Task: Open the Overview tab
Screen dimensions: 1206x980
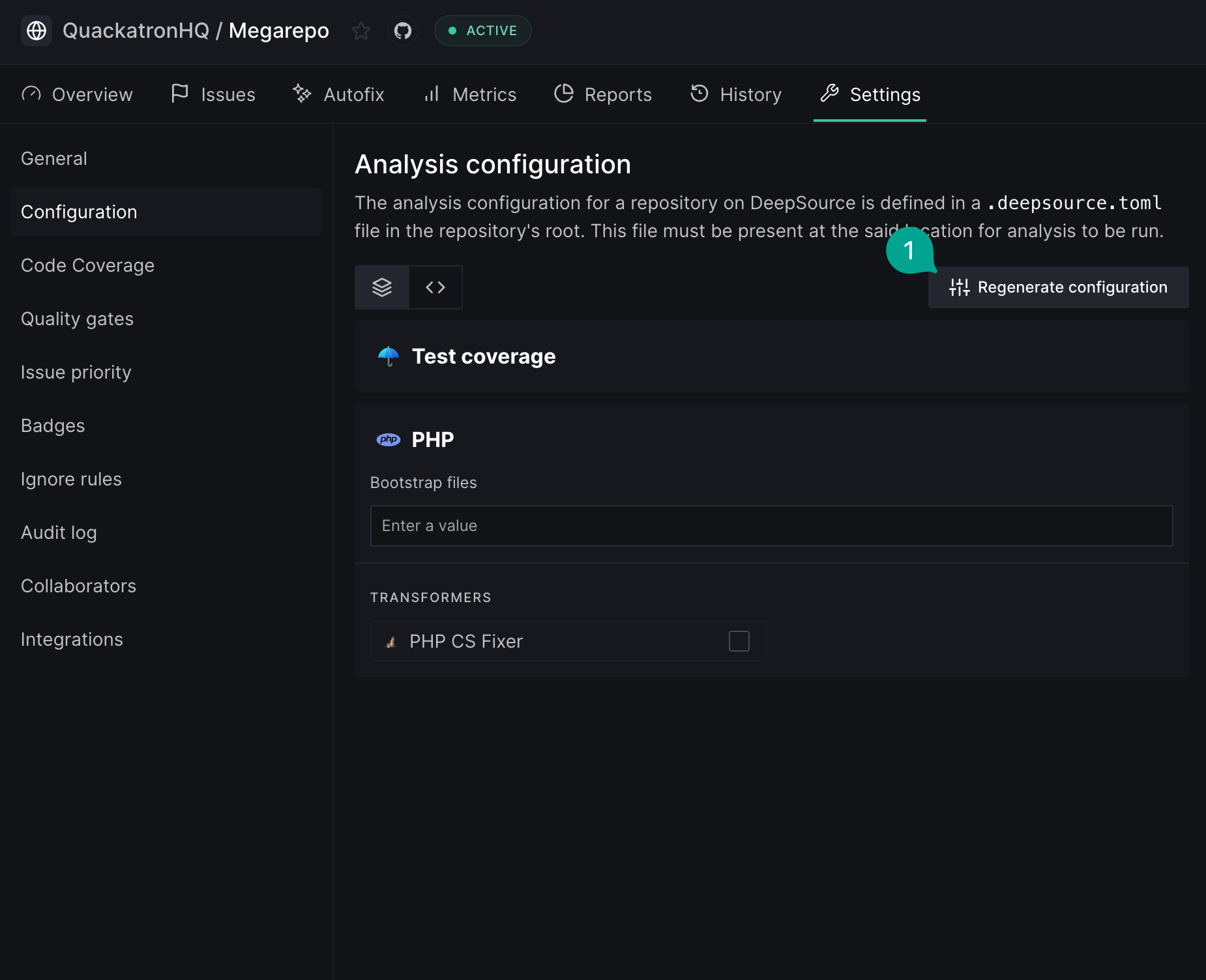Action: pyautogui.click(x=78, y=94)
